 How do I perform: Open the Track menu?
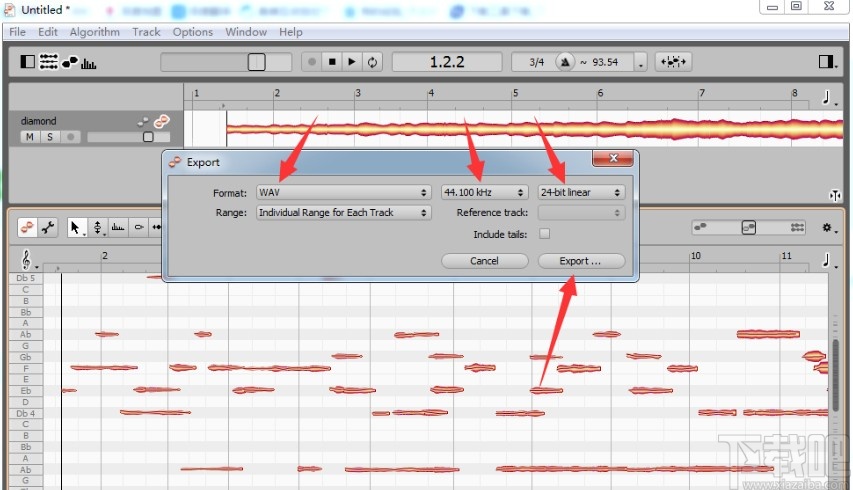(146, 32)
